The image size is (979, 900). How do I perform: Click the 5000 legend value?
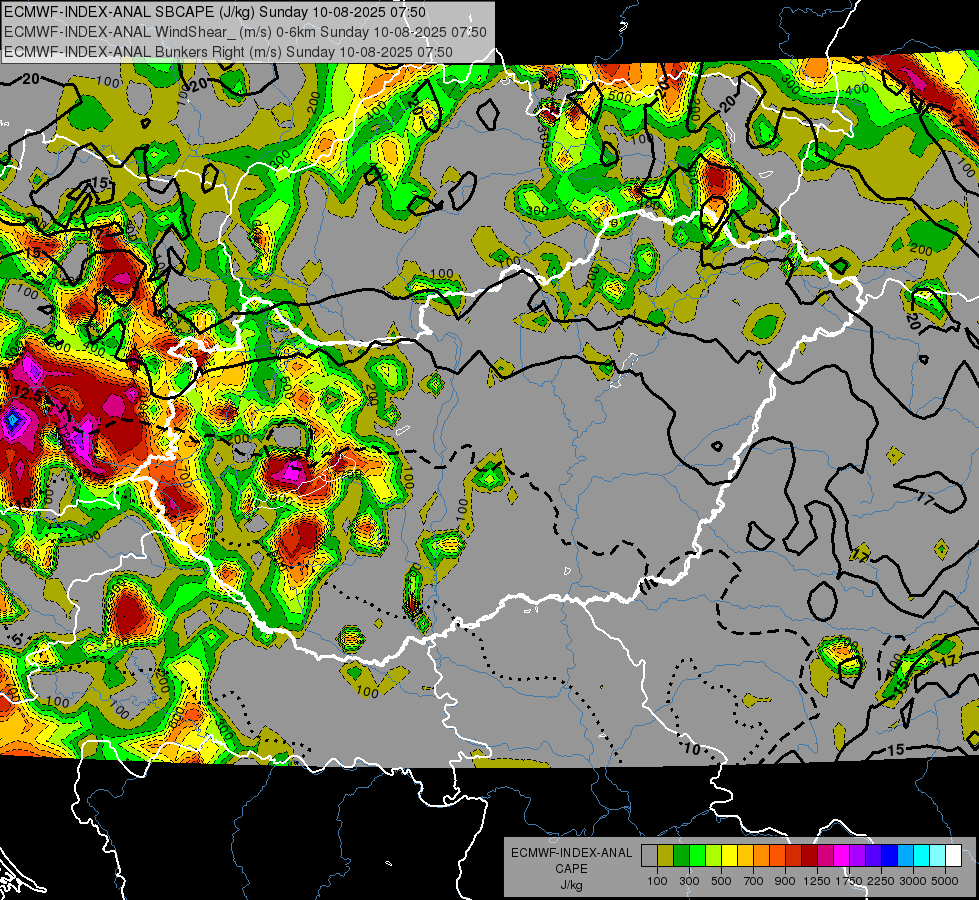pyautogui.click(x=945, y=881)
